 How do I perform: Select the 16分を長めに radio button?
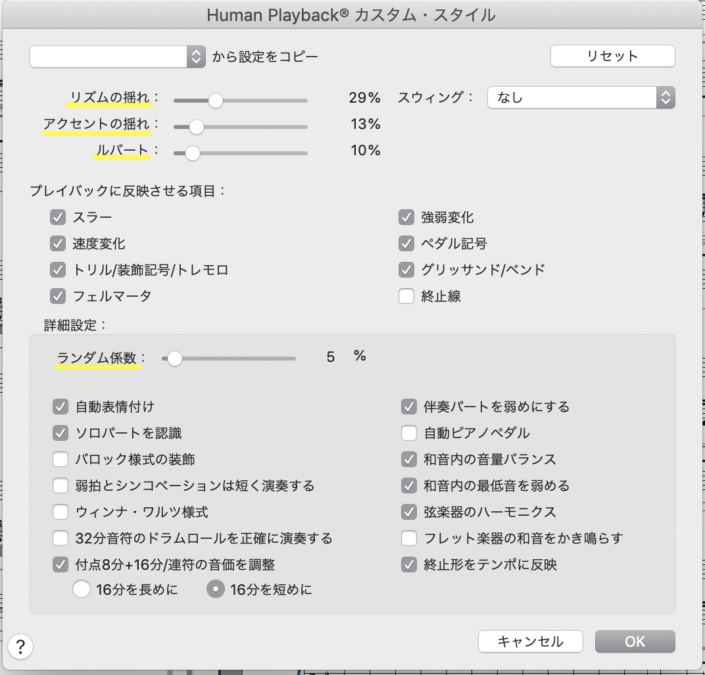pos(81,589)
